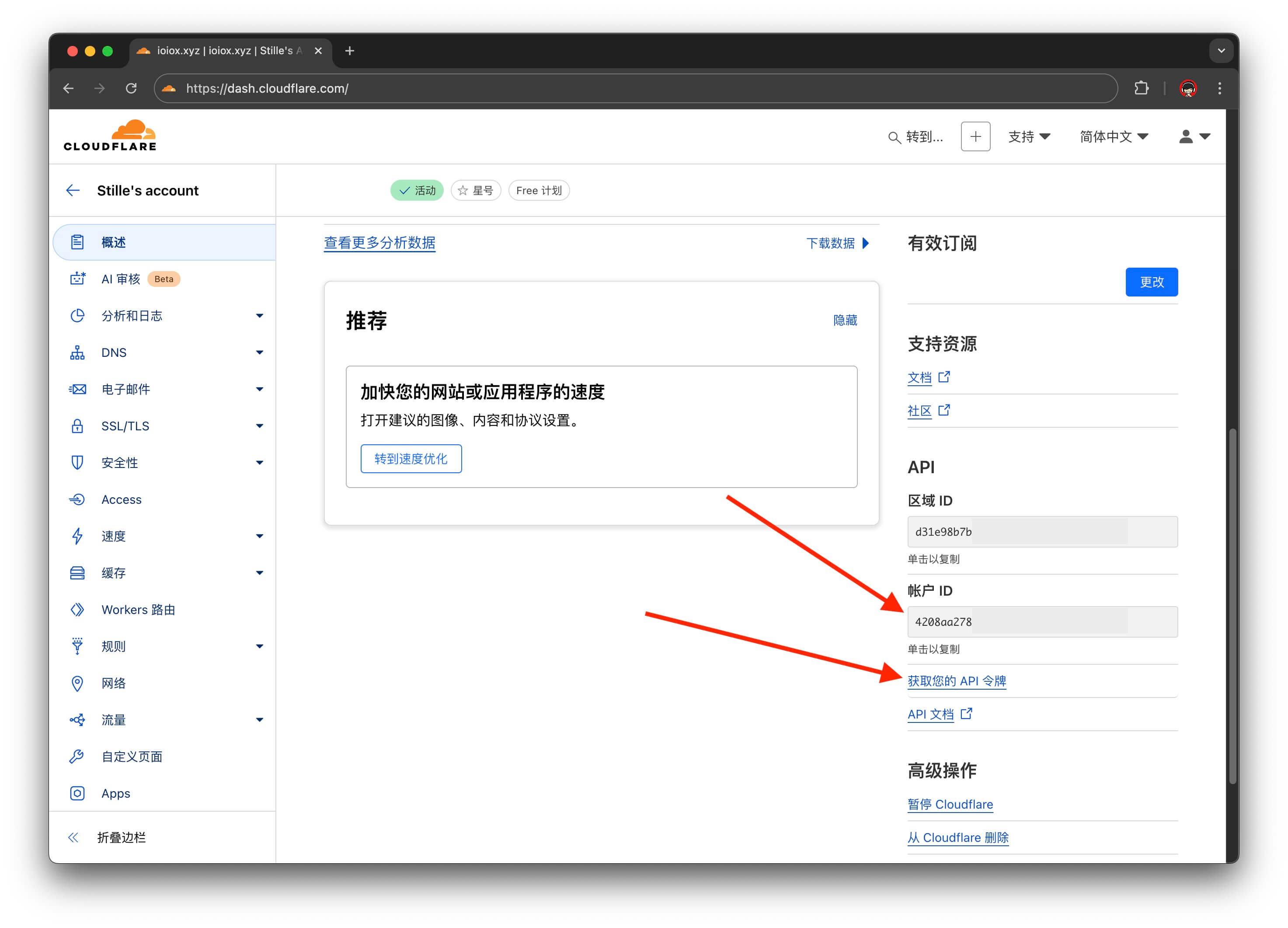Click the Access sidebar icon
This screenshot has width=1288, height=928.
[x=77, y=499]
